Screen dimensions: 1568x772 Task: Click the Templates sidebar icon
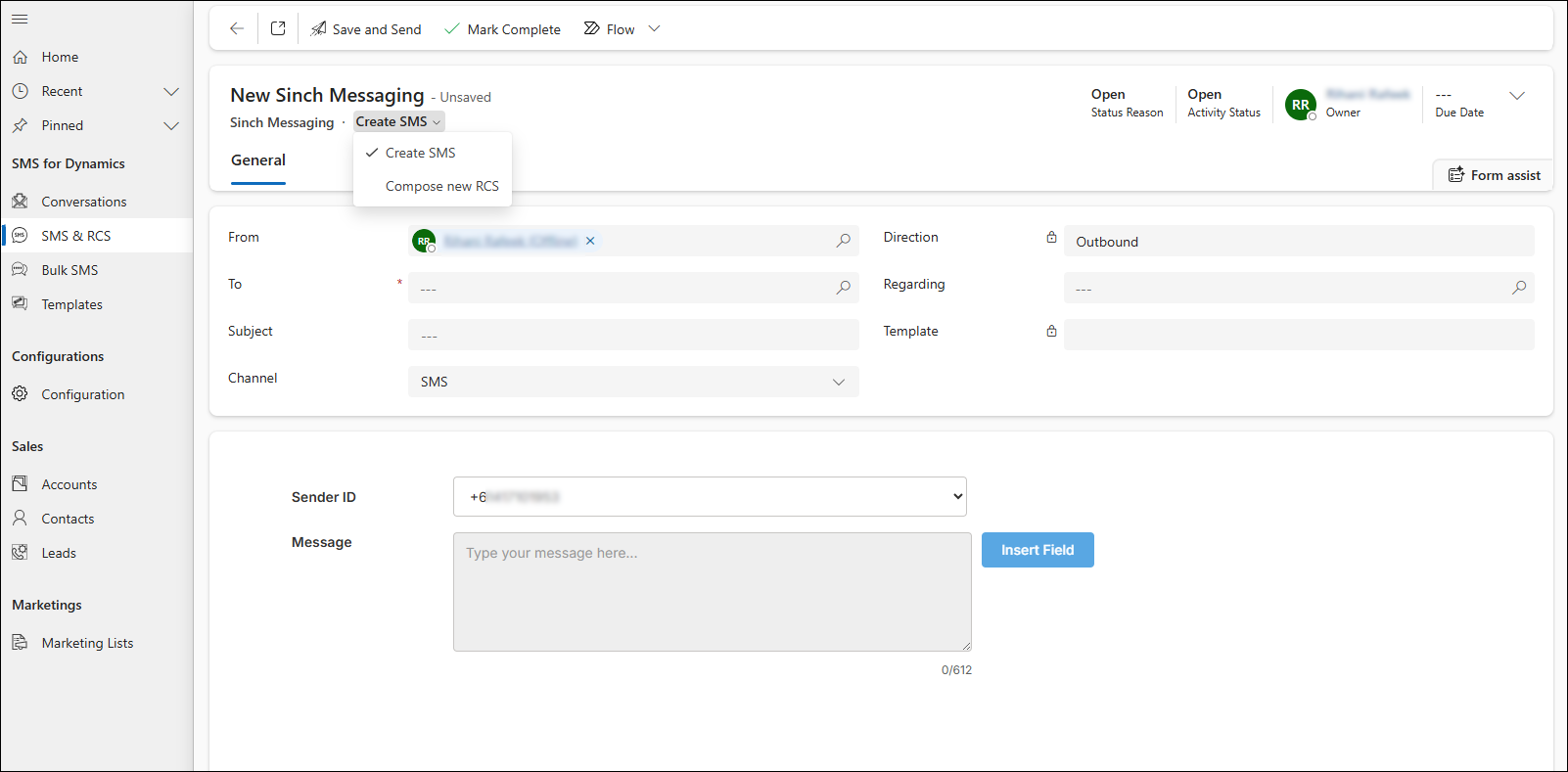click(20, 304)
